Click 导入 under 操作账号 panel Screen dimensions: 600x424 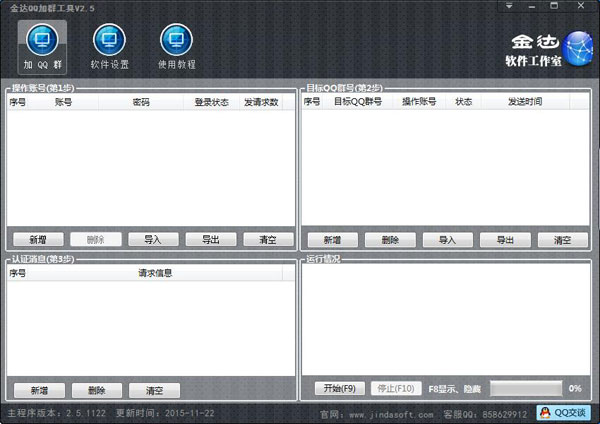153,240
